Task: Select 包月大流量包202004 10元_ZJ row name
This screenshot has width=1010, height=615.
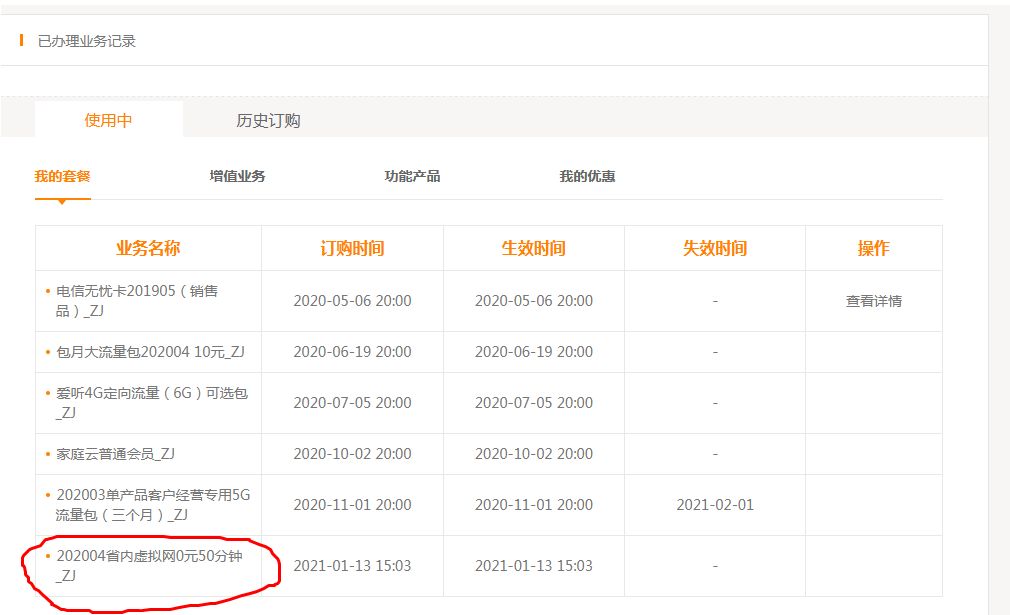Action: pyautogui.click(x=150, y=352)
